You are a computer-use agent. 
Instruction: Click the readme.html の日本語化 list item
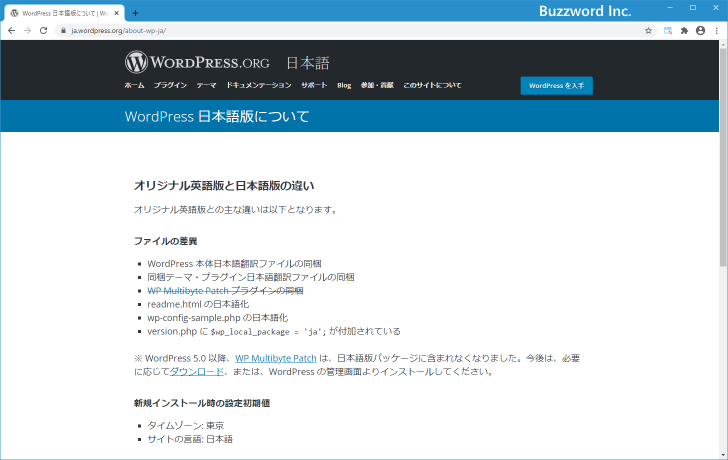(198, 305)
